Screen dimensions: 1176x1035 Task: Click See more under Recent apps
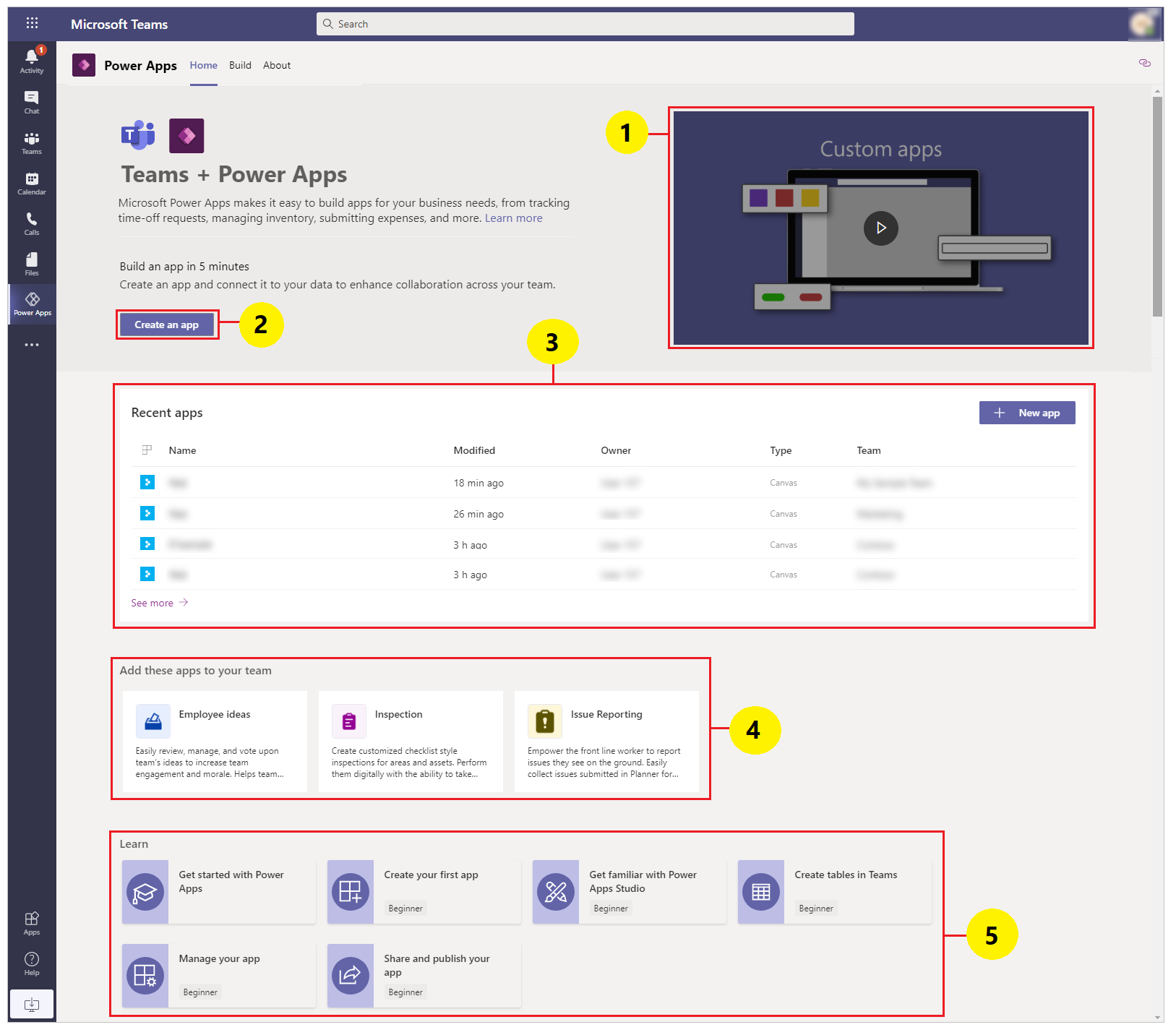160,603
